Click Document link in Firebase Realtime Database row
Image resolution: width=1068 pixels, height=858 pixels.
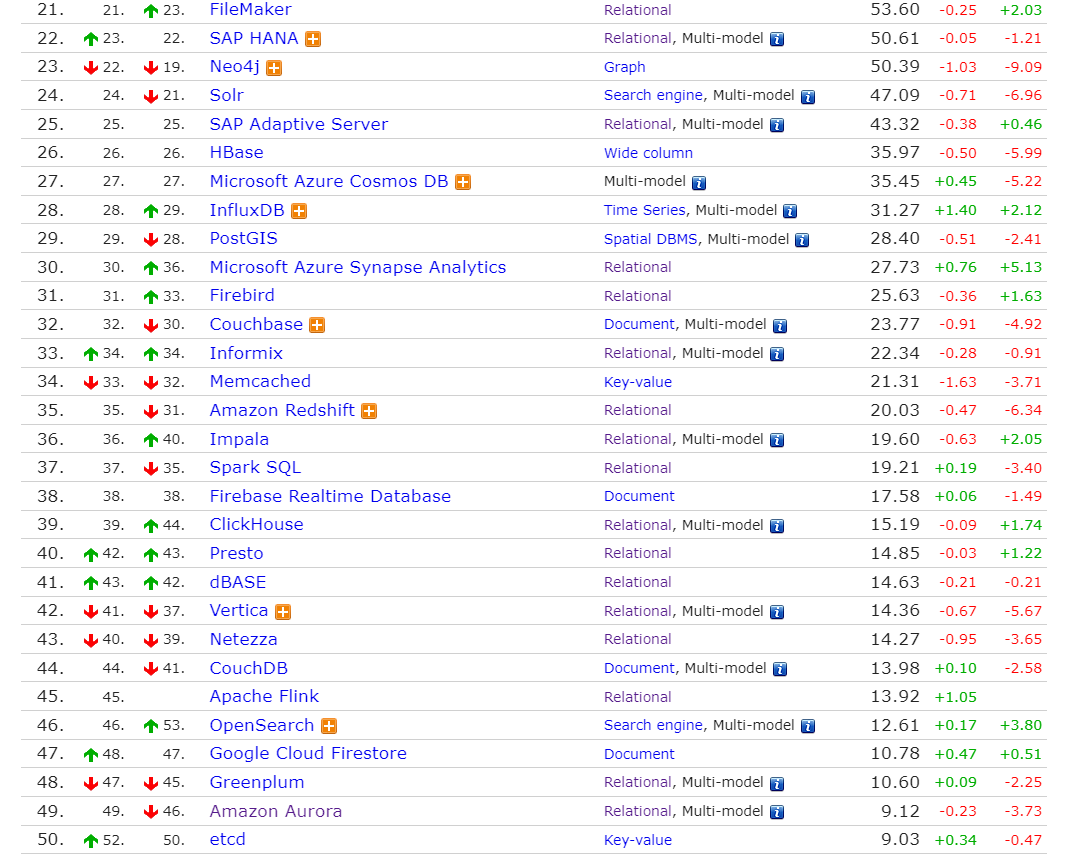[639, 496]
